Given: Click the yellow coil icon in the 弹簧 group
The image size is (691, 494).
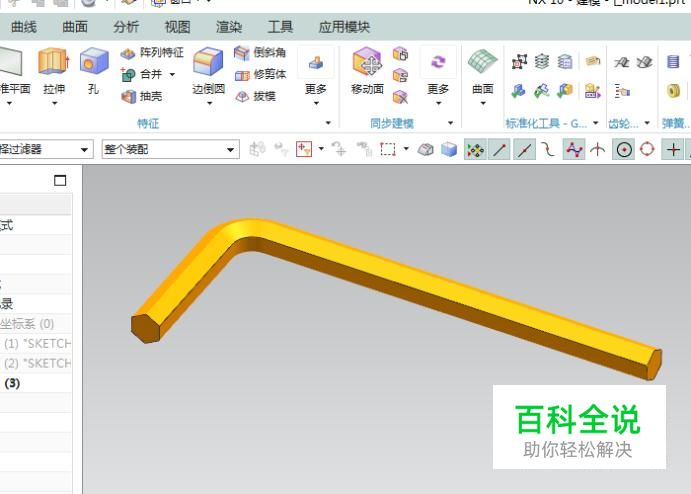Looking at the screenshot, I should pos(673,91).
